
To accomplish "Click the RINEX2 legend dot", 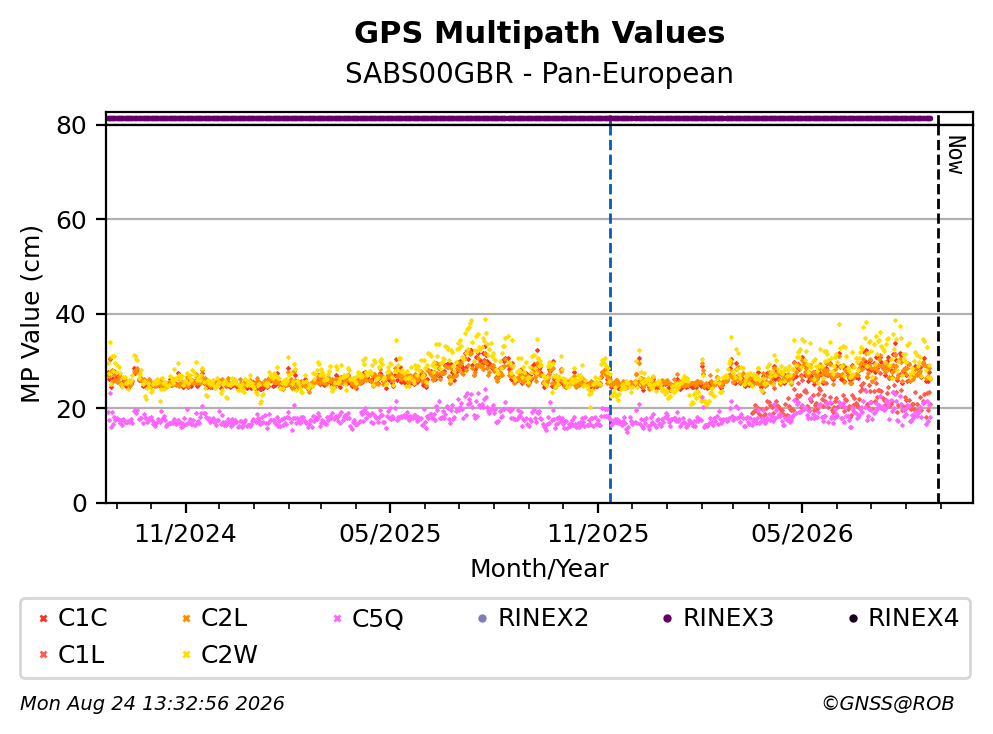I will pos(483,618).
